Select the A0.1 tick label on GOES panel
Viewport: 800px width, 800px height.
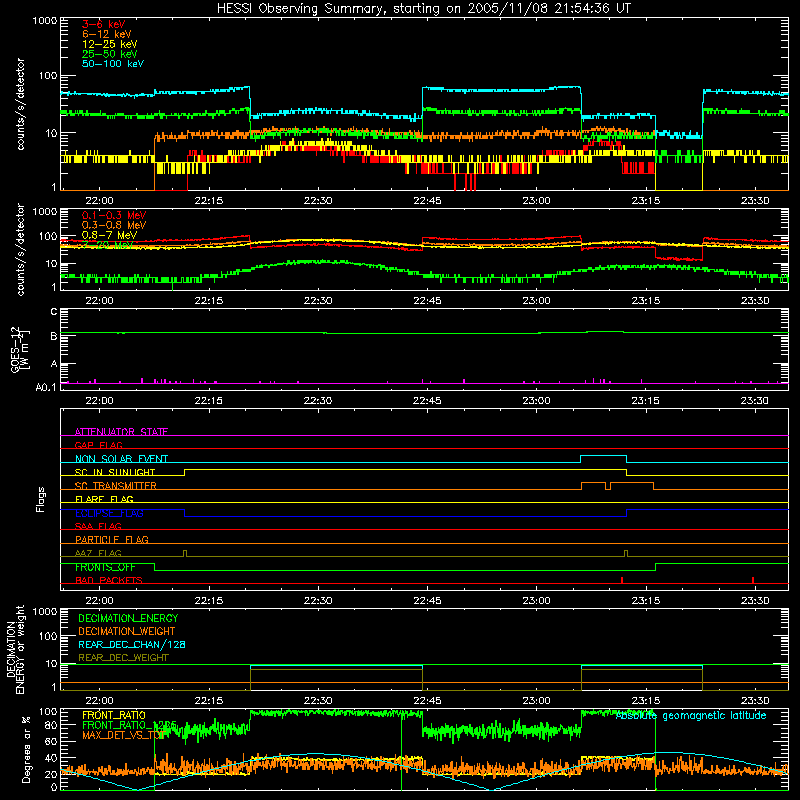coord(46,388)
